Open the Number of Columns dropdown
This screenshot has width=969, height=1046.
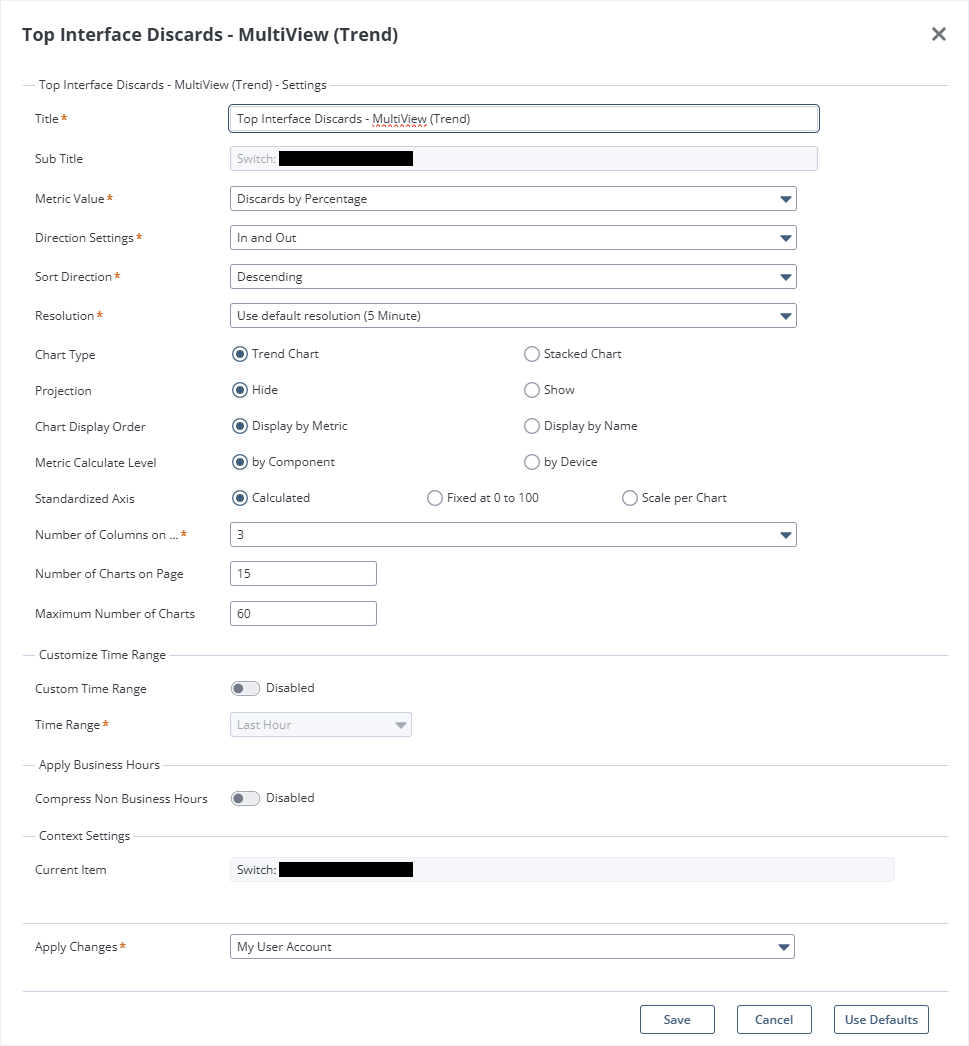point(513,535)
